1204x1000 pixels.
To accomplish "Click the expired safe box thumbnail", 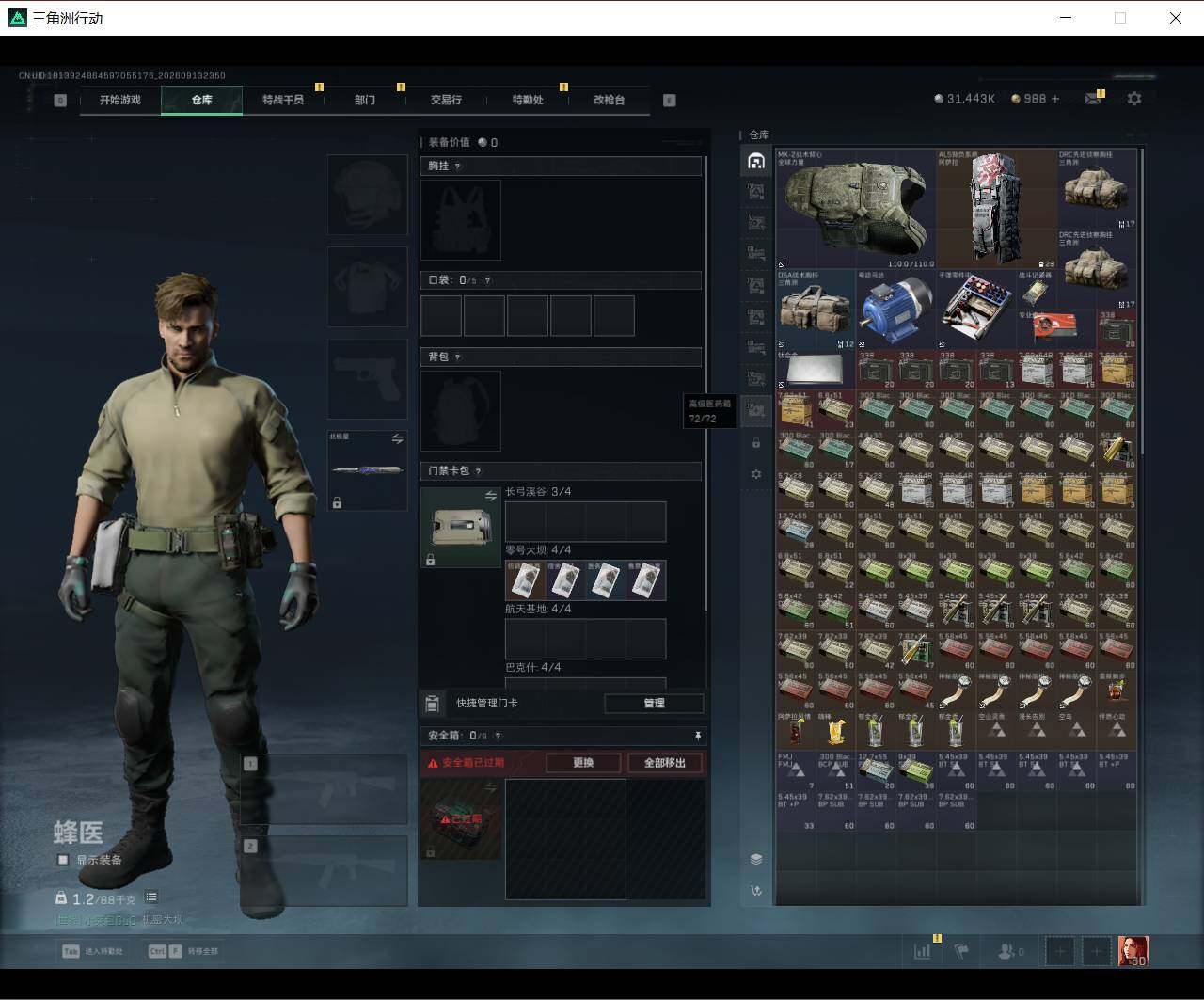I will click(x=461, y=819).
